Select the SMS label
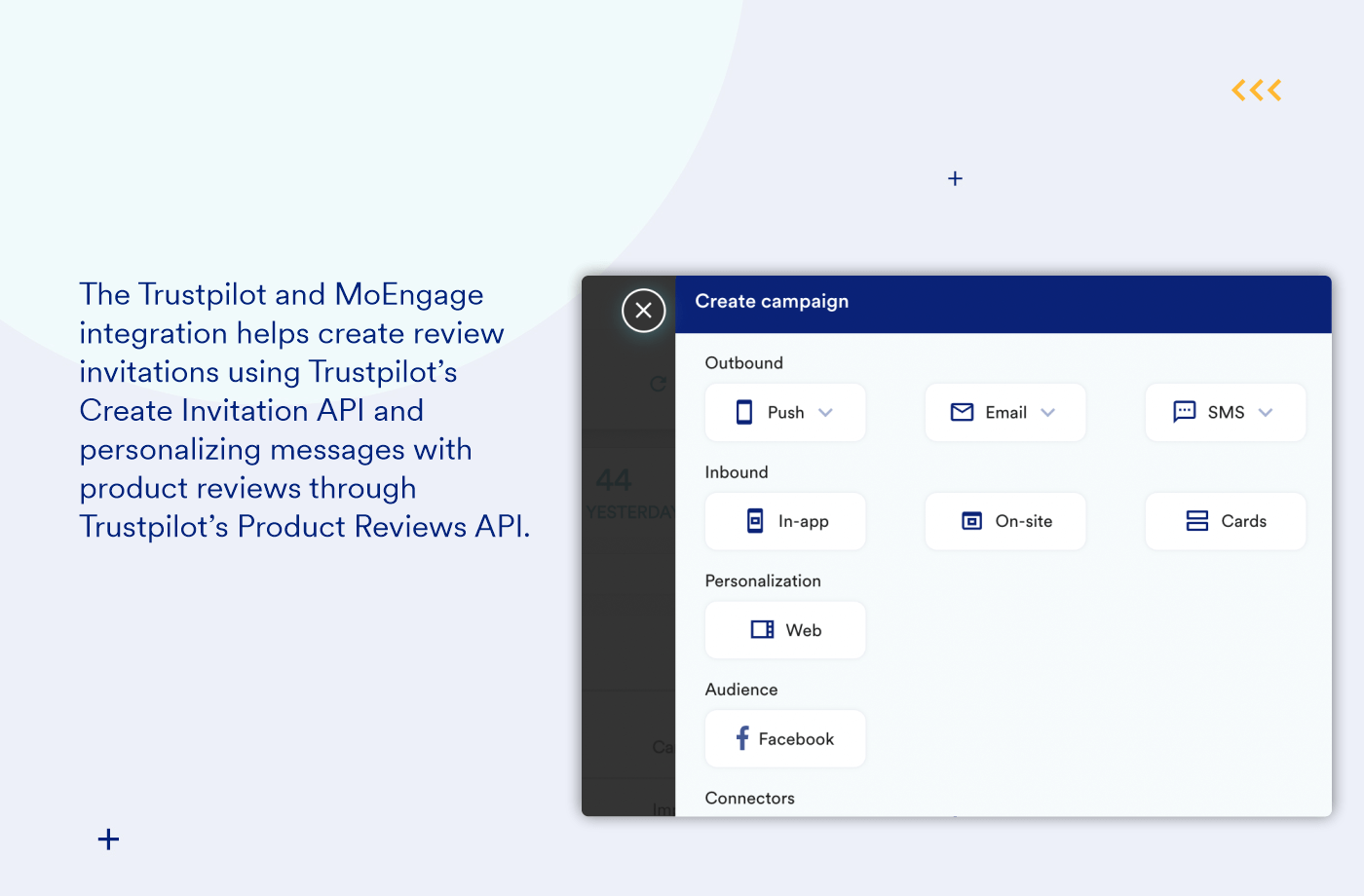Viewport: 1364px width, 896px height. click(1227, 413)
